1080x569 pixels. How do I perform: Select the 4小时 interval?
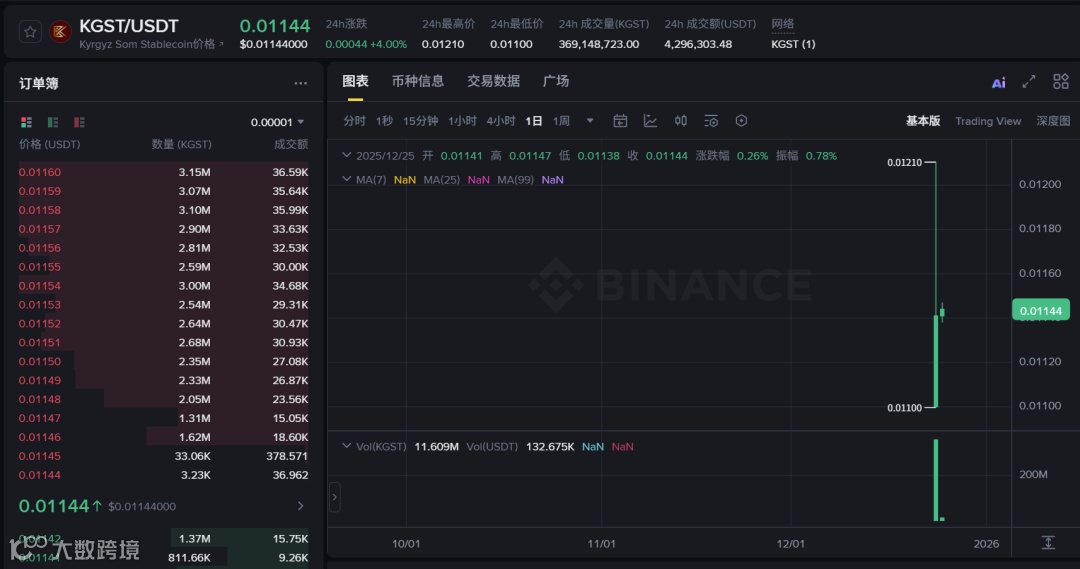pyautogui.click(x=501, y=121)
